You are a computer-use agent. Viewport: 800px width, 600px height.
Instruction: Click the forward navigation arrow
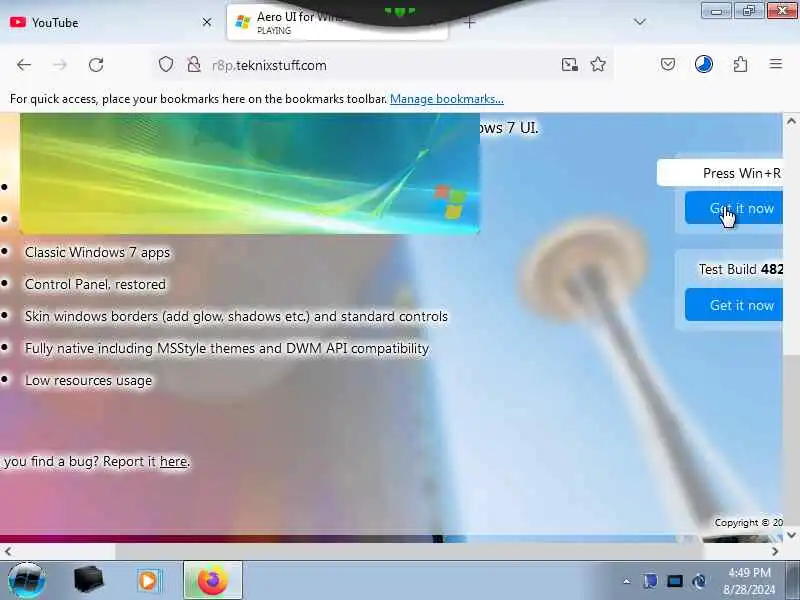(x=60, y=65)
